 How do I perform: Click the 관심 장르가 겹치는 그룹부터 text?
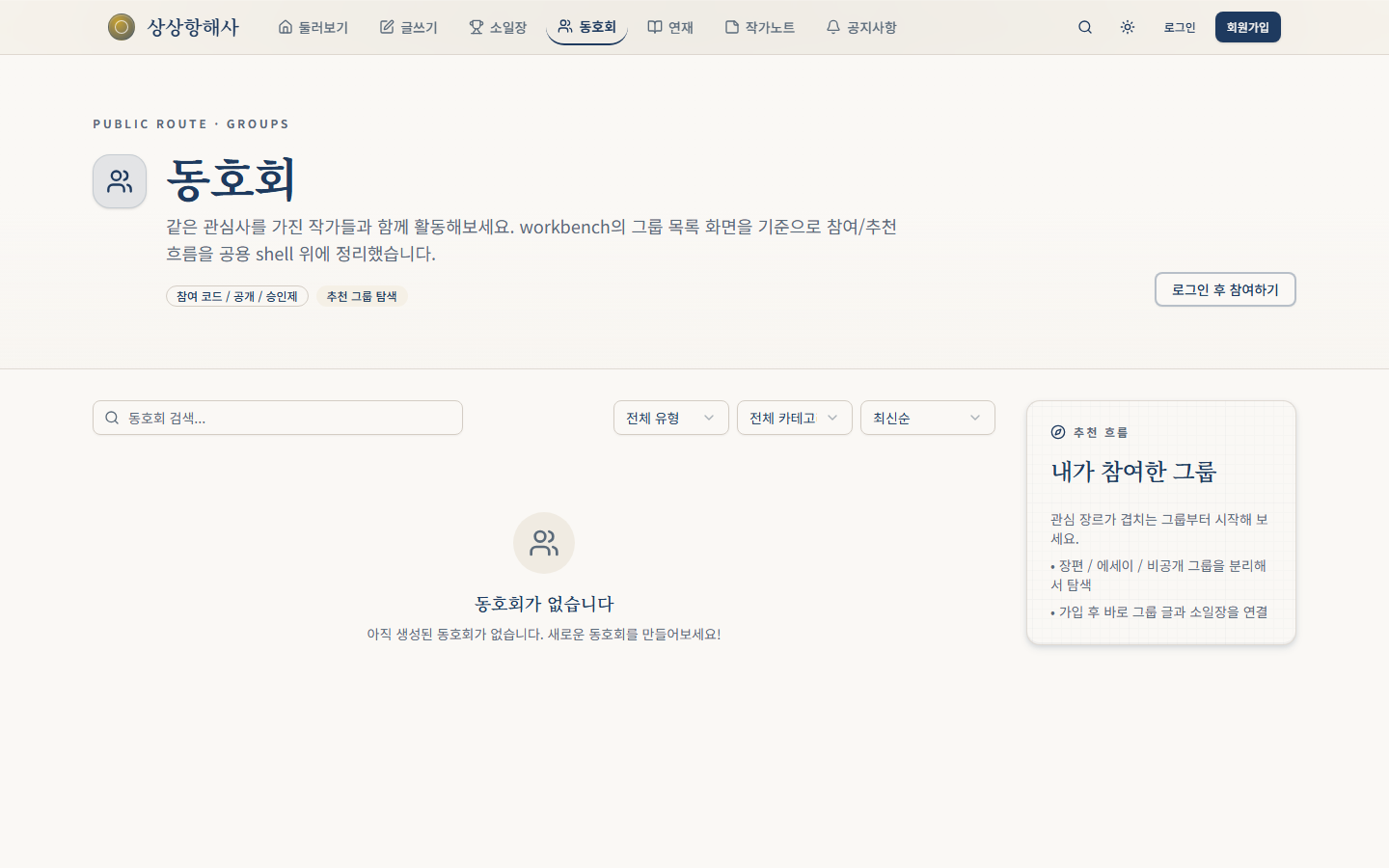pos(1159,529)
